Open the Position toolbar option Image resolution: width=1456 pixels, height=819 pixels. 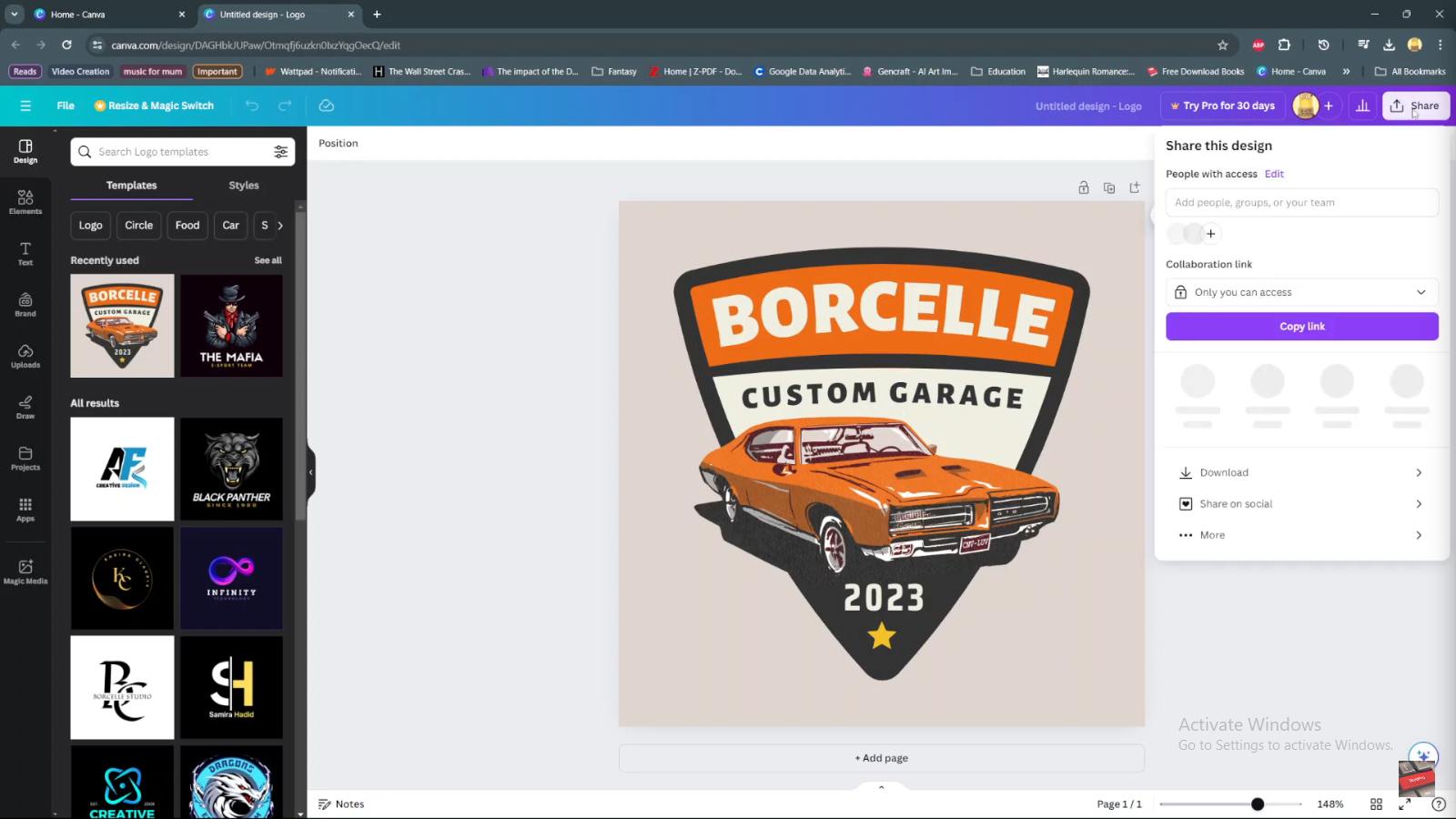point(339,144)
